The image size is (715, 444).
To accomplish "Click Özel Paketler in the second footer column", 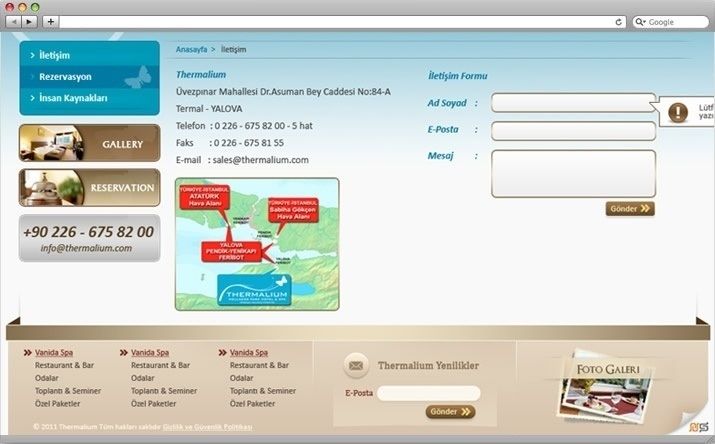I will click(x=154, y=403).
